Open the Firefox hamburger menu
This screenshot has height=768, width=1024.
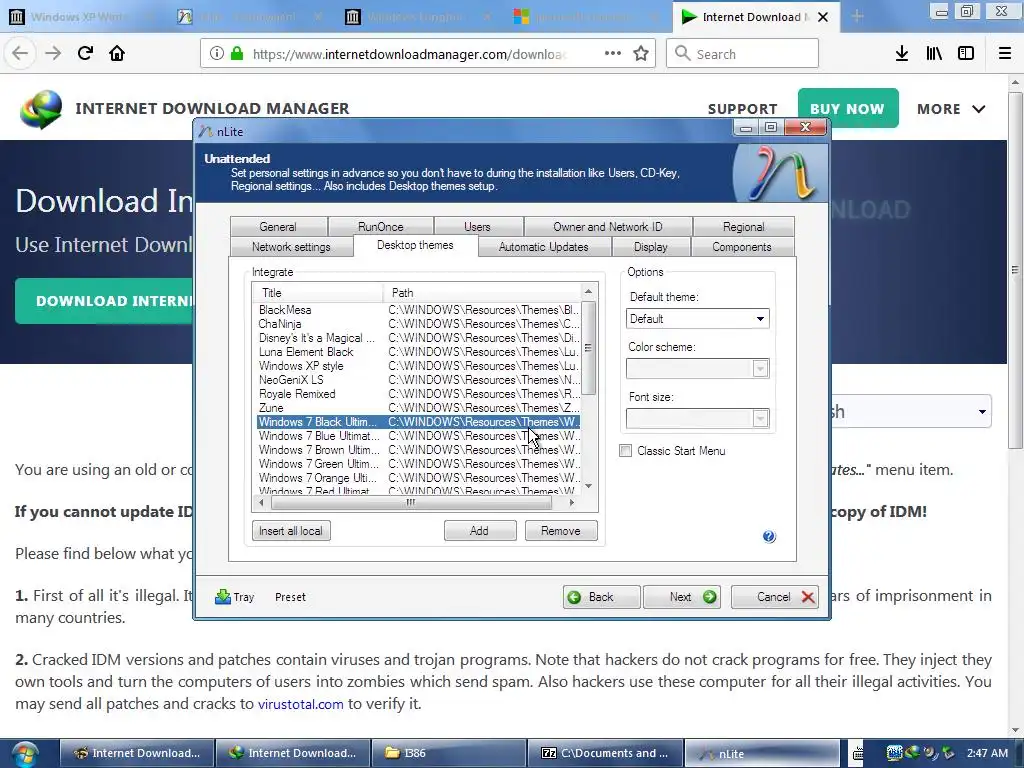(1005, 54)
